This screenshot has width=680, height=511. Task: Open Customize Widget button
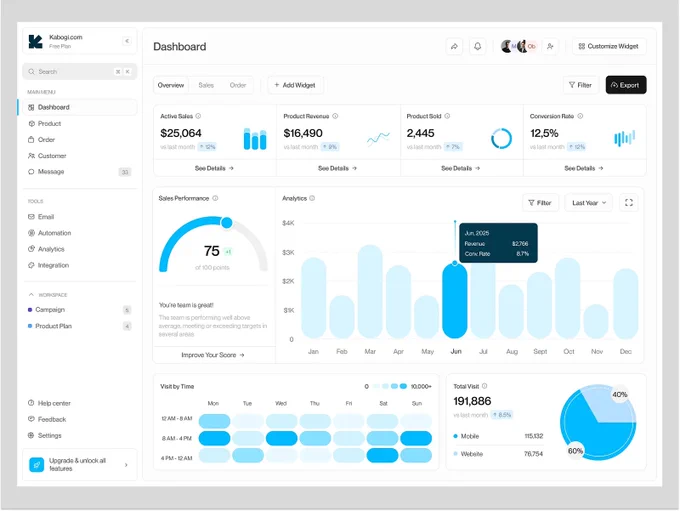[609, 46]
